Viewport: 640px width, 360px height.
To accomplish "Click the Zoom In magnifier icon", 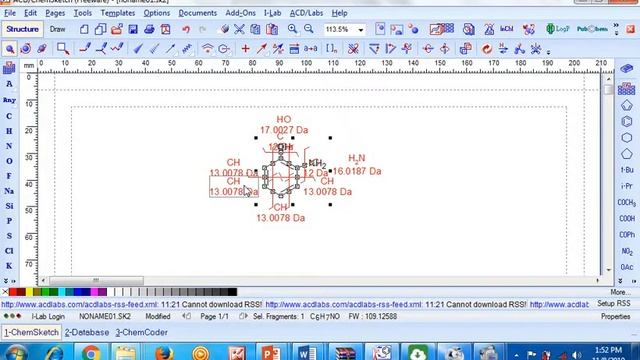I will point(292,29).
